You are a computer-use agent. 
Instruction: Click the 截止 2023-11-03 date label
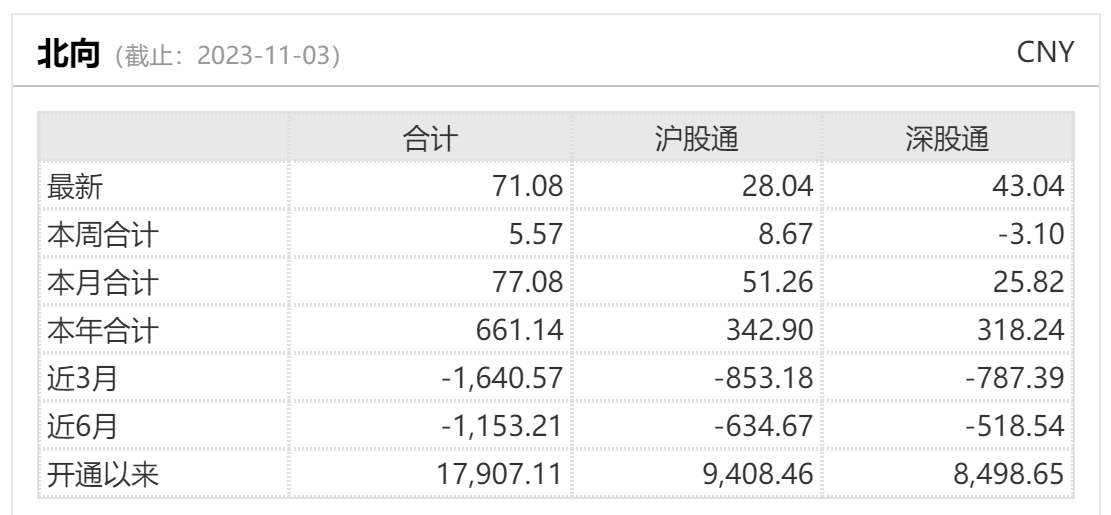[x=228, y=55]
